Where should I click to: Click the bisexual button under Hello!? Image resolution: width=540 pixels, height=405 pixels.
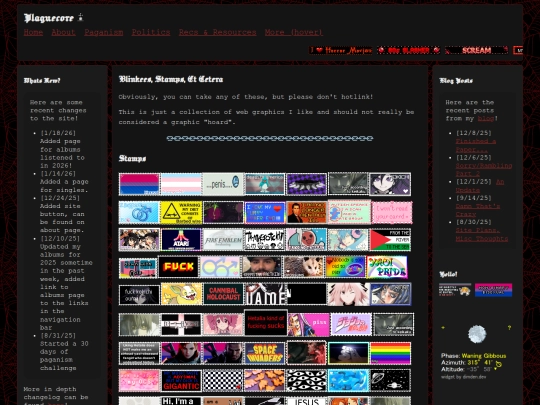493,290
